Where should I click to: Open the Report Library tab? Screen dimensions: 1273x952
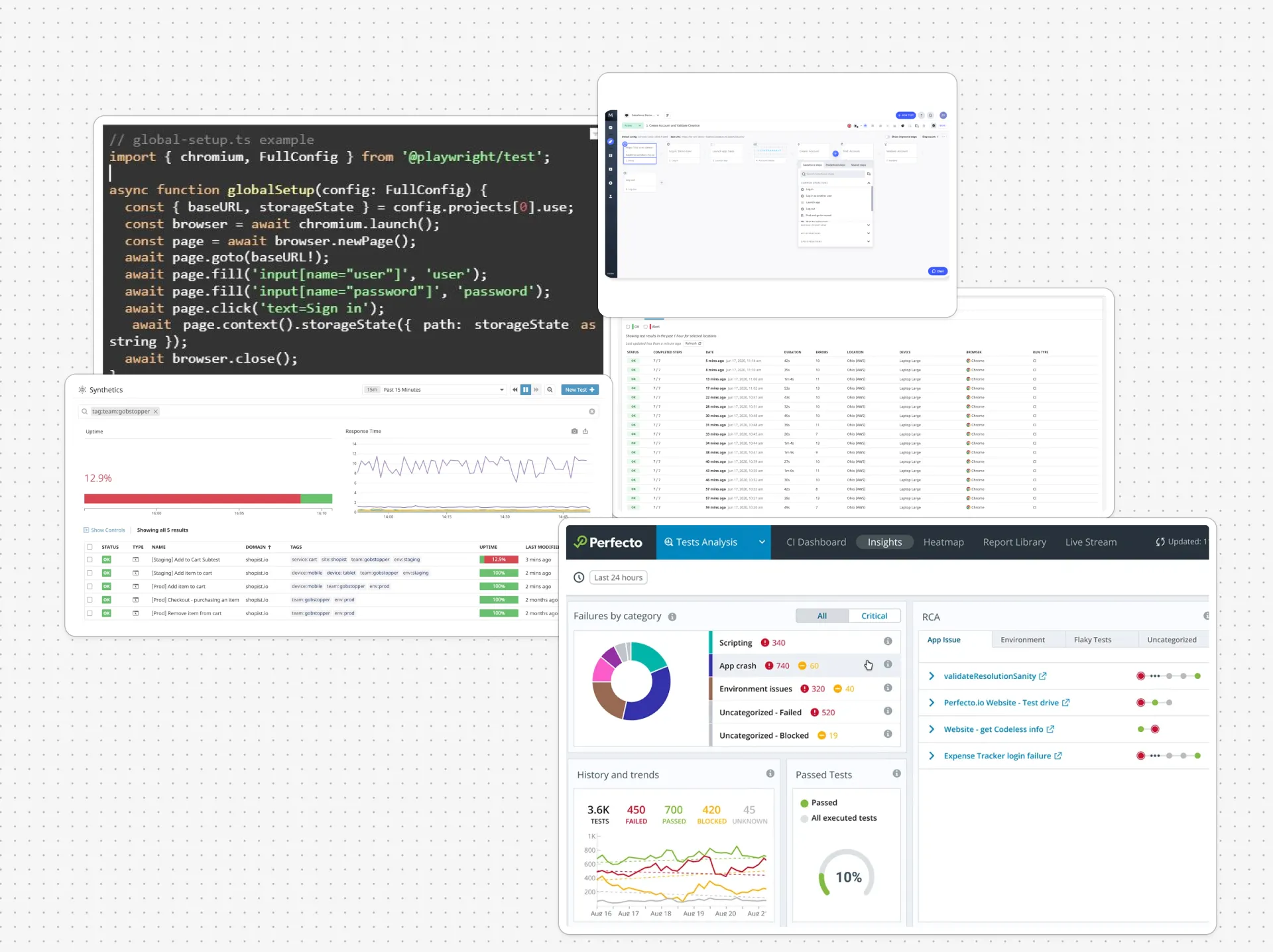tap(1014, 542)
